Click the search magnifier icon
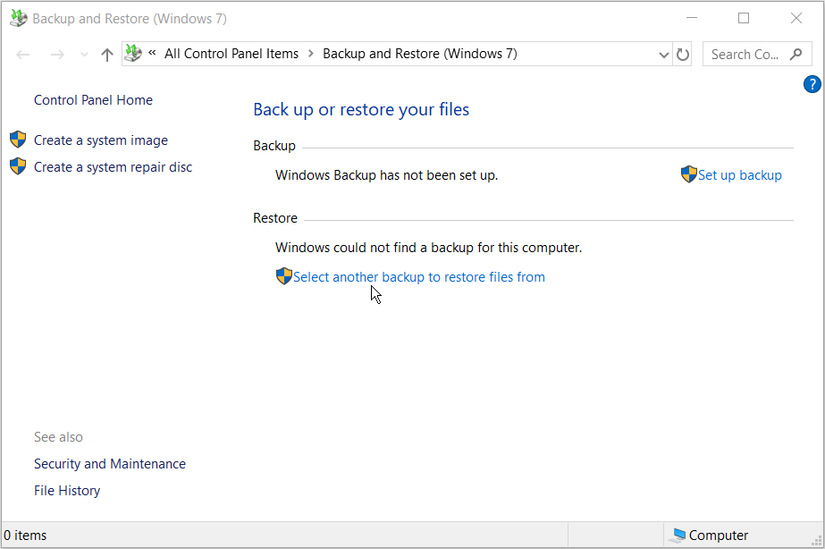This screenshot has height=549, width=825. click(796, 54)
